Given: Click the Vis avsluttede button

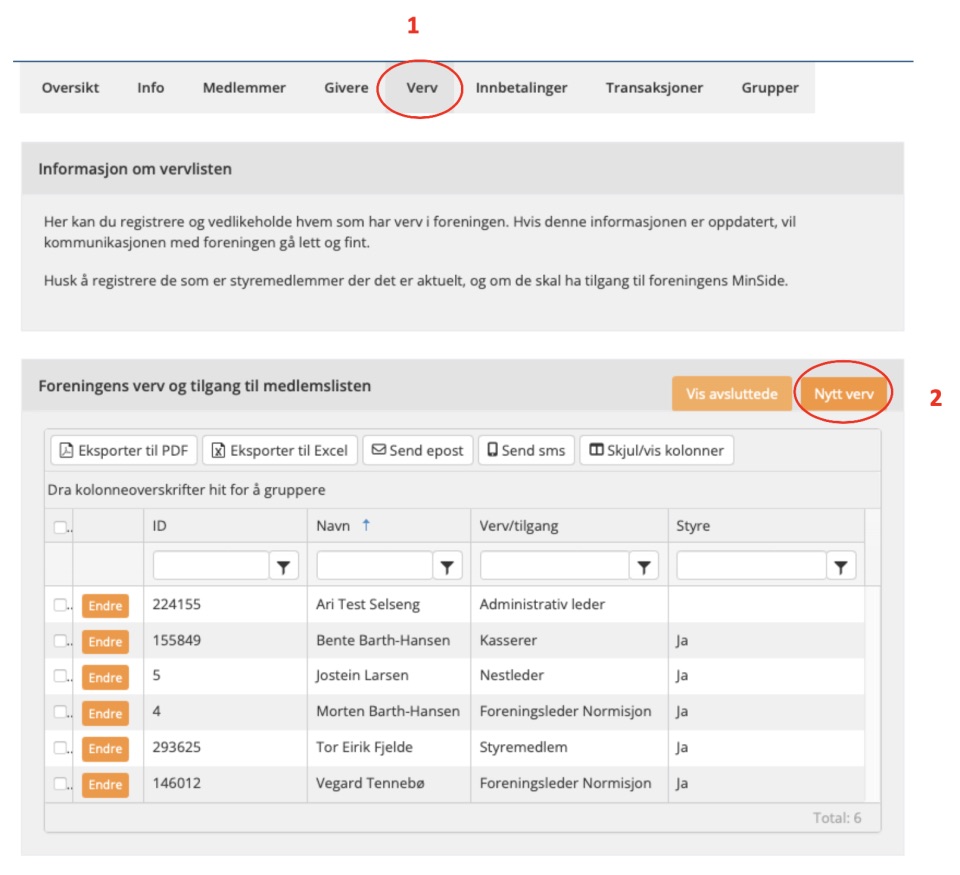Looking at the screenshot, I should point(732,394).
